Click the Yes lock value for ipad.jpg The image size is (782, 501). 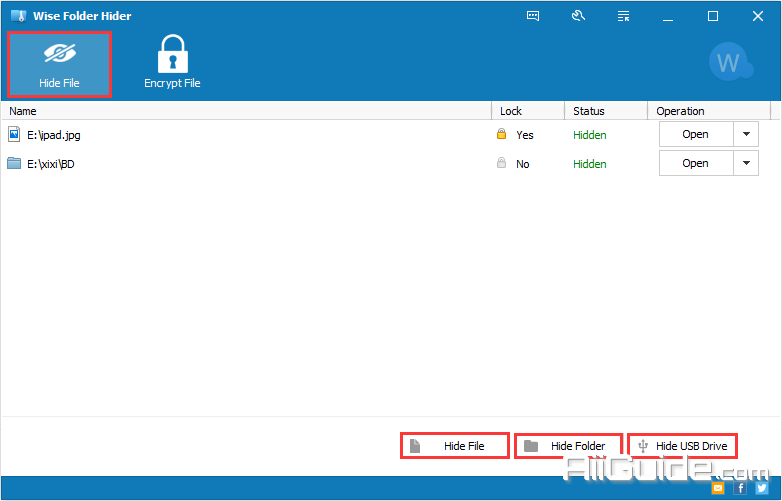pos(525,135)
